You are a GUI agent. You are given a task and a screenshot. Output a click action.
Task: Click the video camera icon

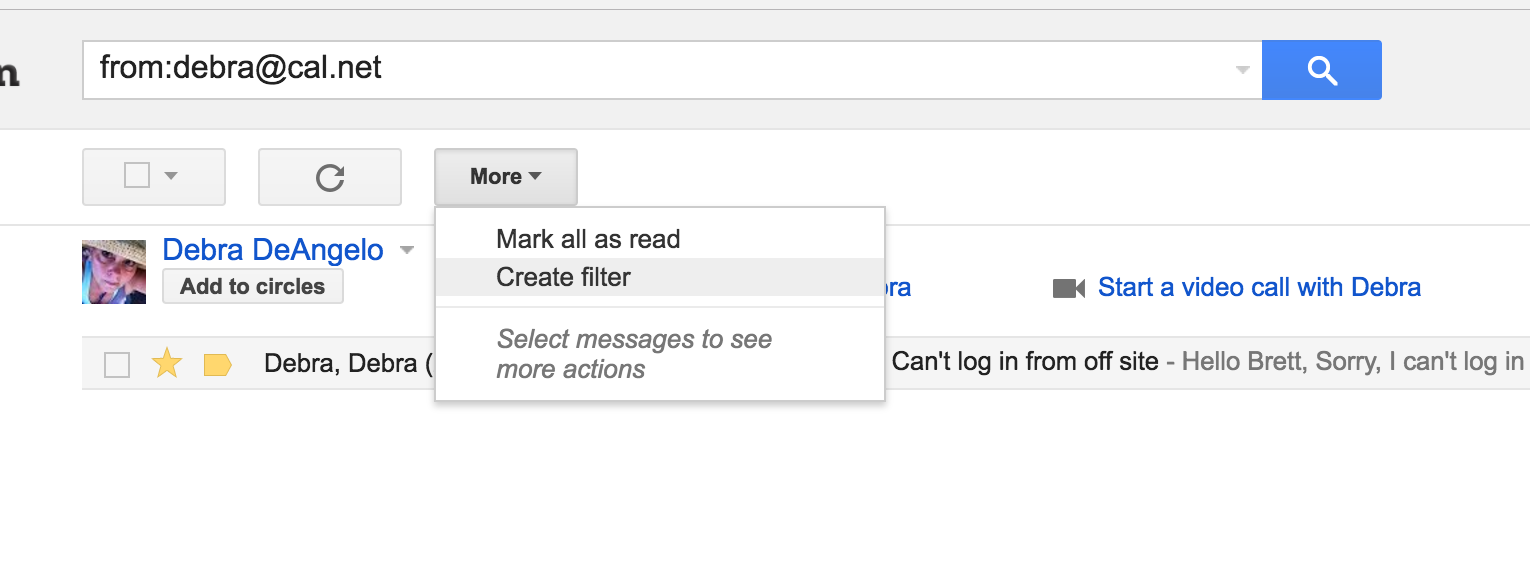1068,289
